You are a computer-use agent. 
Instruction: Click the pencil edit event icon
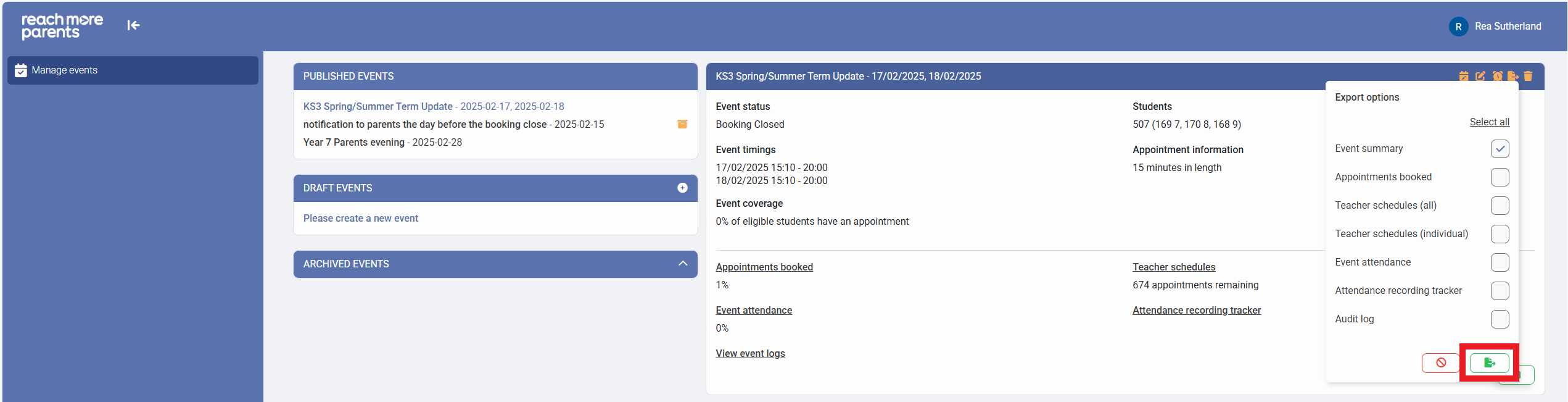point(1480,76)
